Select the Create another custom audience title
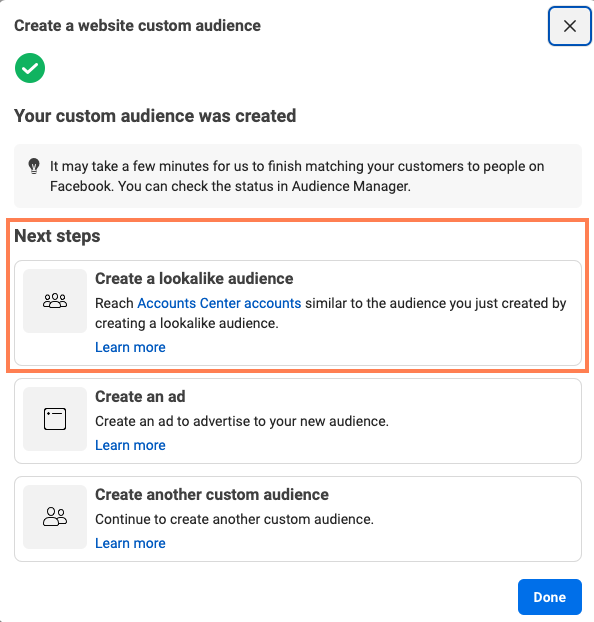 pyautogui.click(x=212, y=495)
